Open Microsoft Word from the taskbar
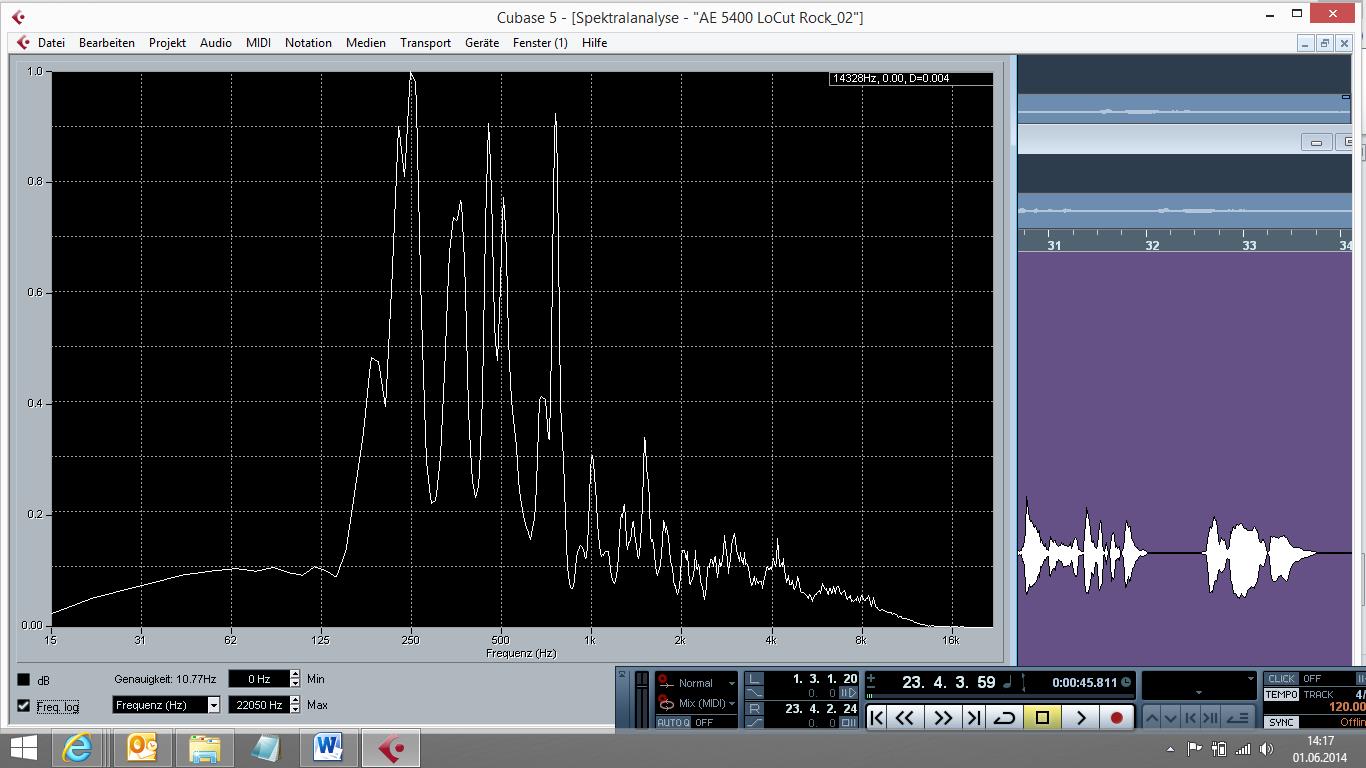 pos(329,748)
